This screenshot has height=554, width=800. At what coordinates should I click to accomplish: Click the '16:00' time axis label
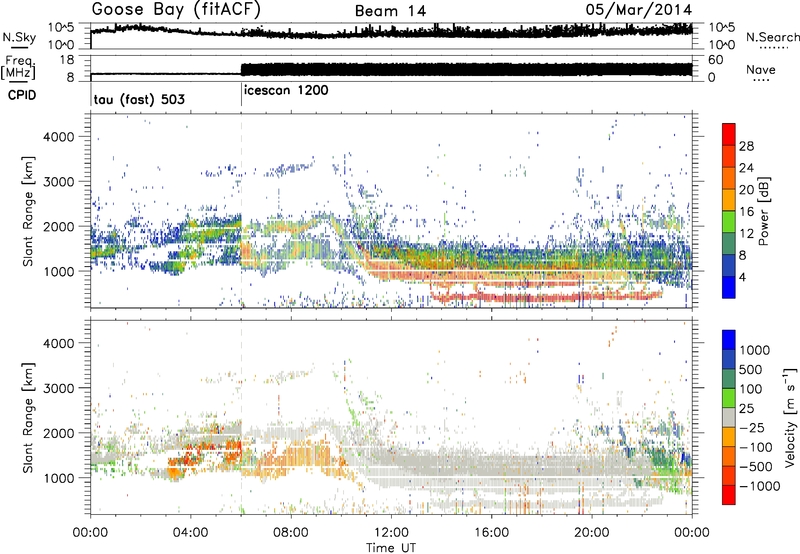[491, 533]
